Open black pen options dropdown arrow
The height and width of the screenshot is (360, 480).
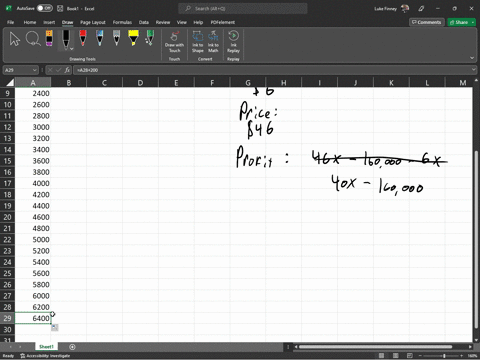(x=72, y=49)
